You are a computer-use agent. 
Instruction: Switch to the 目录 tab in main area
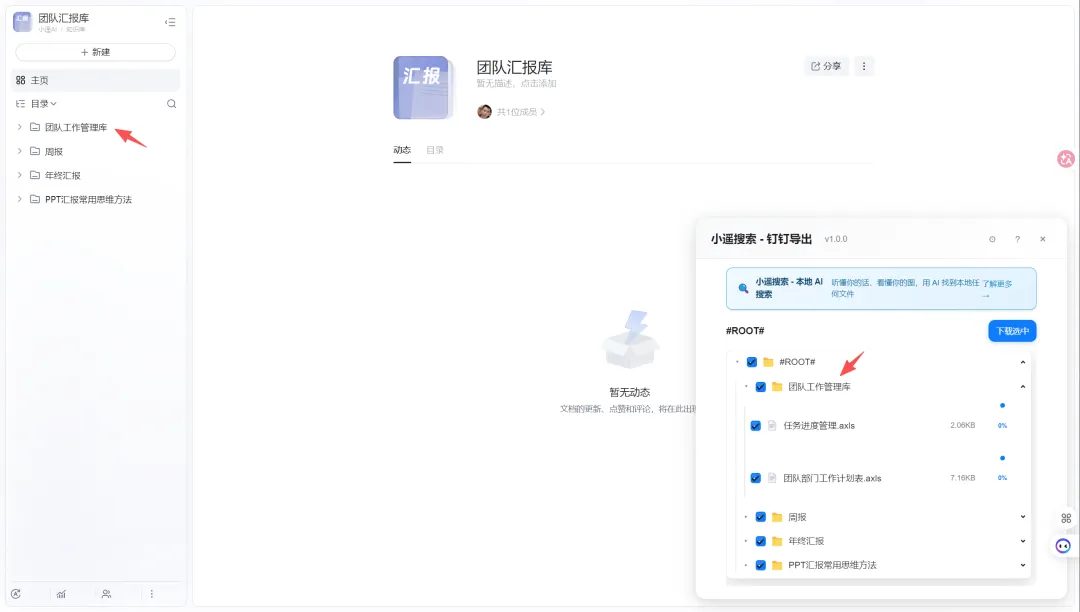pyautogui.click(x=435, y=150)
